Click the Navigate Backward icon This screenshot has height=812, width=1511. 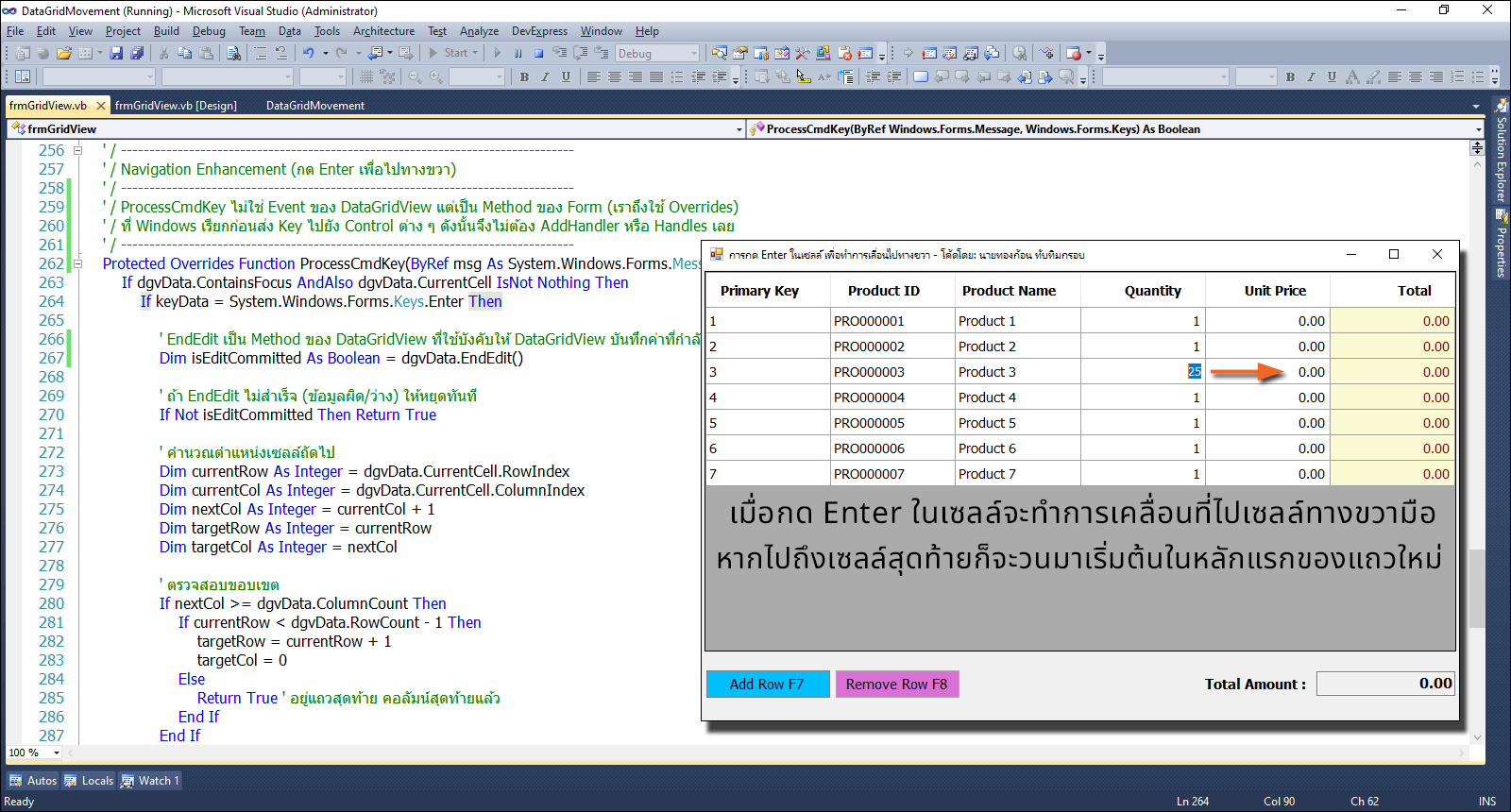376,53
